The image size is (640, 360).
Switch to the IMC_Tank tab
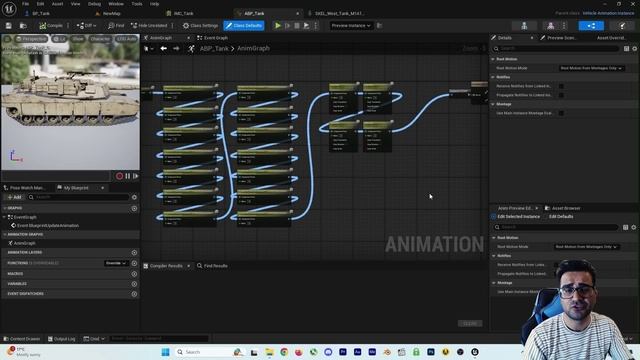click(x=183, y=13)
